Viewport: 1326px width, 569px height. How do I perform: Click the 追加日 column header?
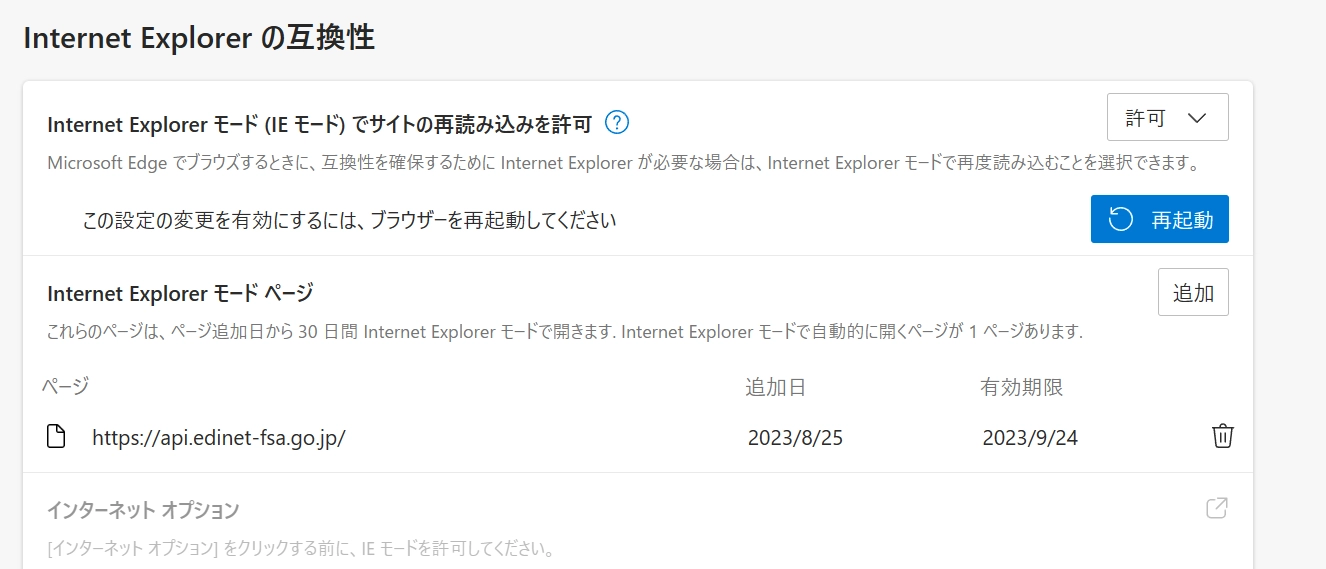pyautogui.click(x=775, y=387)
